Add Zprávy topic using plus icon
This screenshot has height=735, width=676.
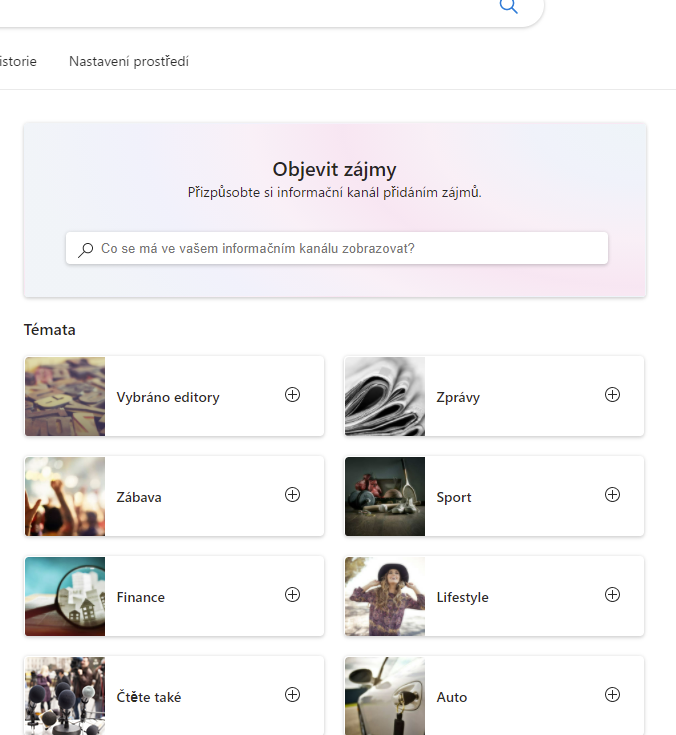(612, 395)
